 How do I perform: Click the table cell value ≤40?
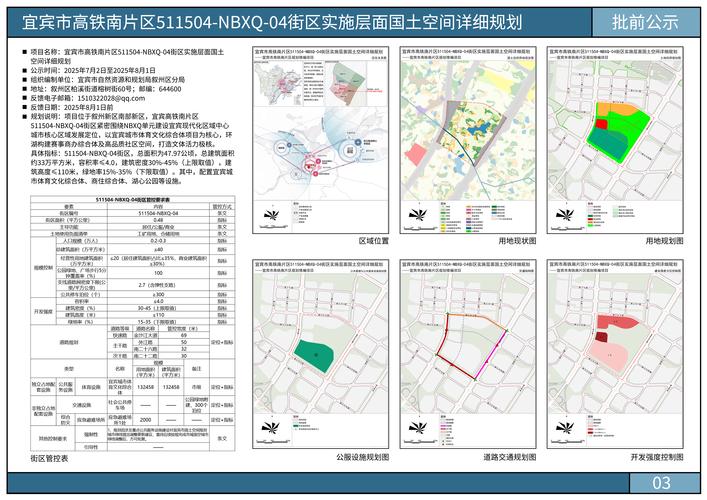tap(158, 249)
